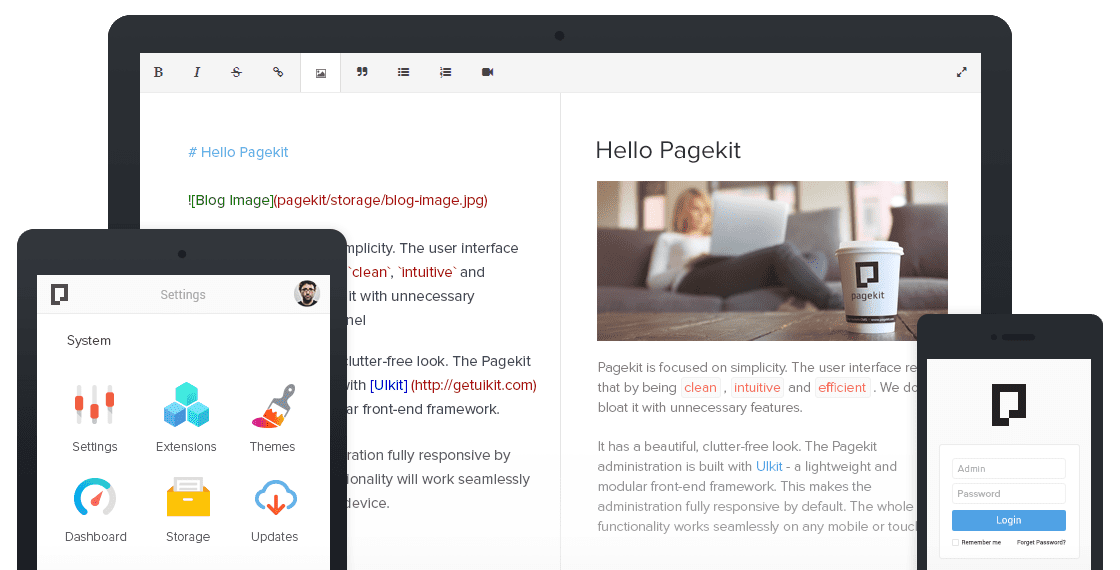
Task: Open Themes paintbrush icon
Action: point(273,405)
